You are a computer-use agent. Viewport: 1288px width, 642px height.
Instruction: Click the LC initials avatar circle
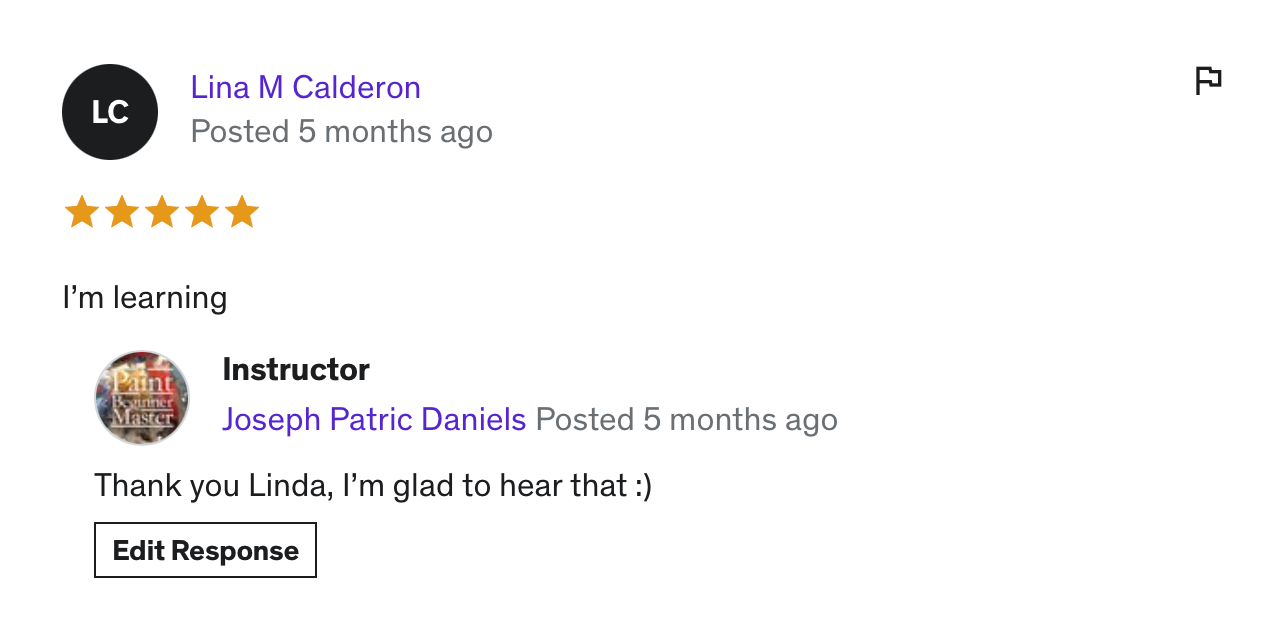click(x=110, y=112)
